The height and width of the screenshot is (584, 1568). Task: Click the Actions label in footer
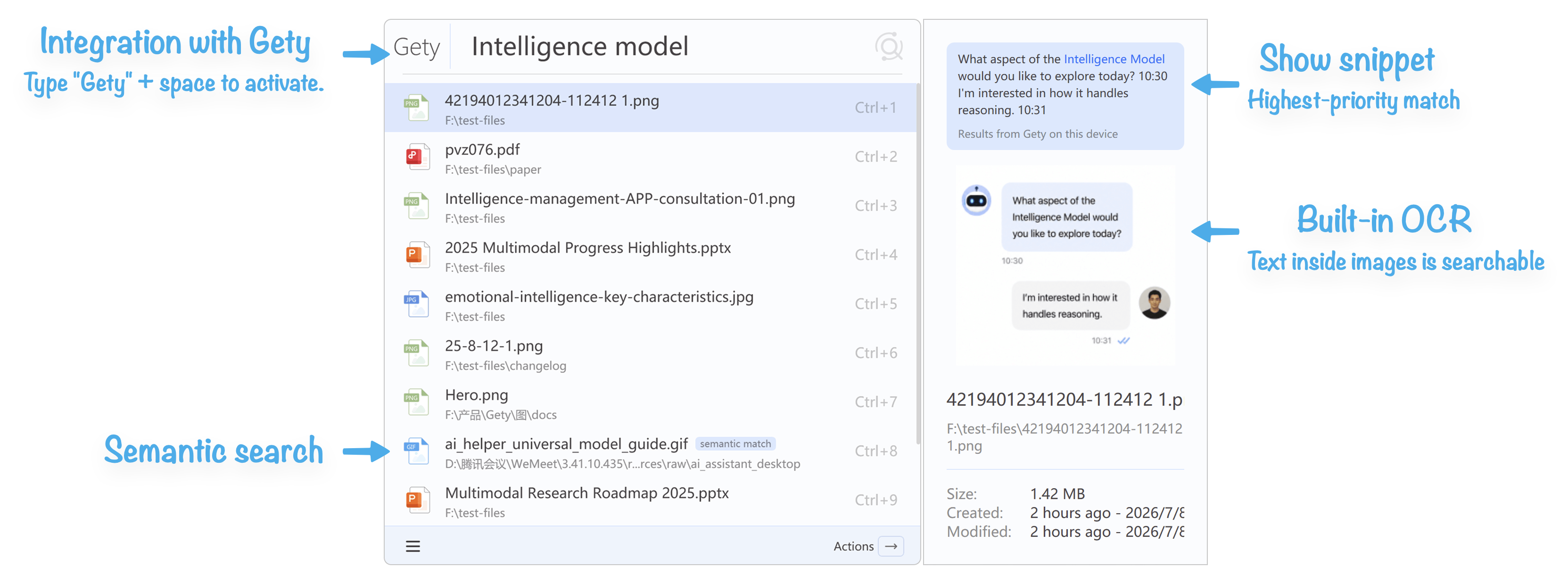(853, 546)
